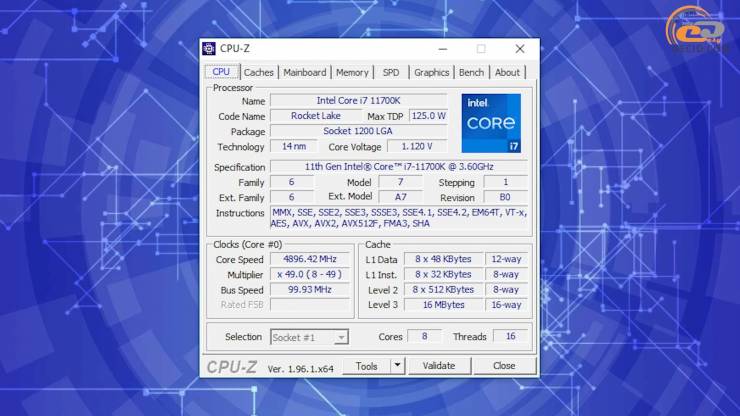This screenshot has width=740, height=416.
Task: Switch to the CPU tab
Action: click(221, 72)
